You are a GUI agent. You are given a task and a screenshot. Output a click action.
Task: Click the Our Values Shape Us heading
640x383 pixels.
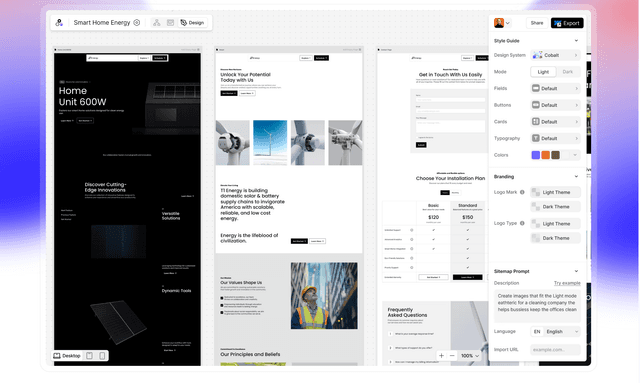(241, 283)
